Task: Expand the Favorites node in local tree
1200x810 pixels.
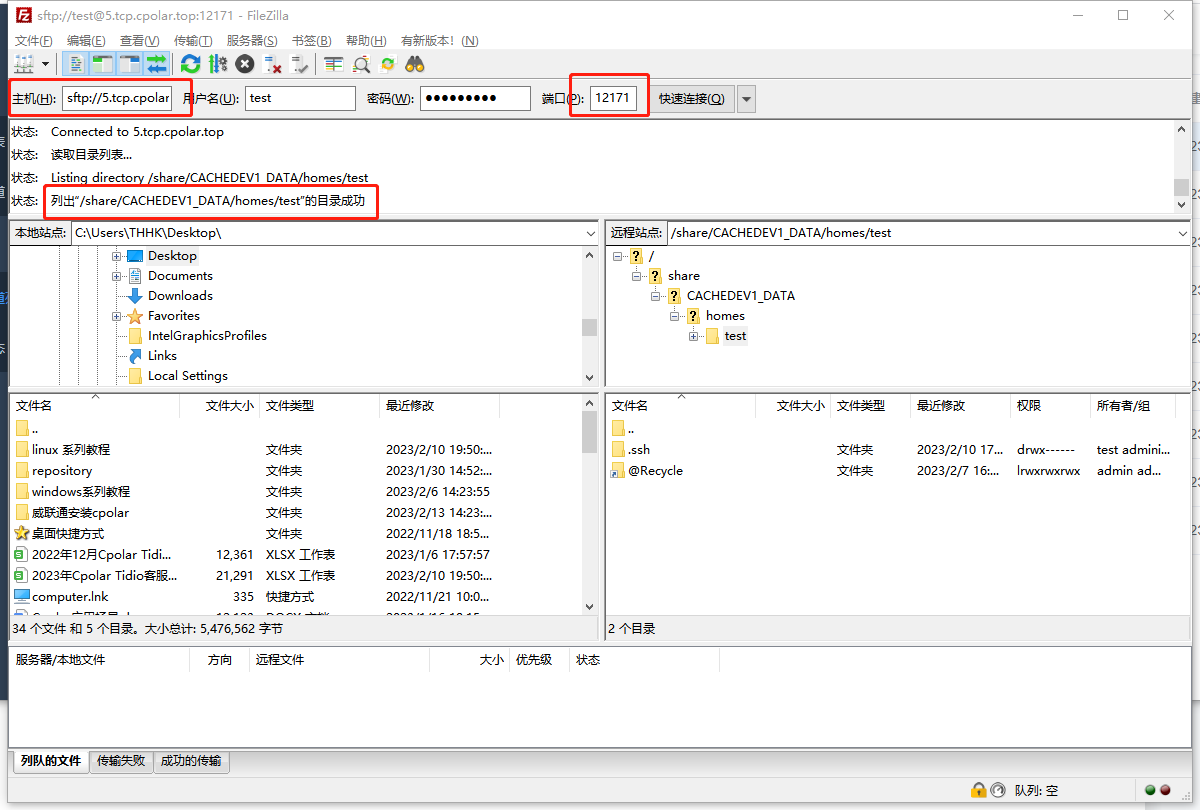Action: [117, 316]
